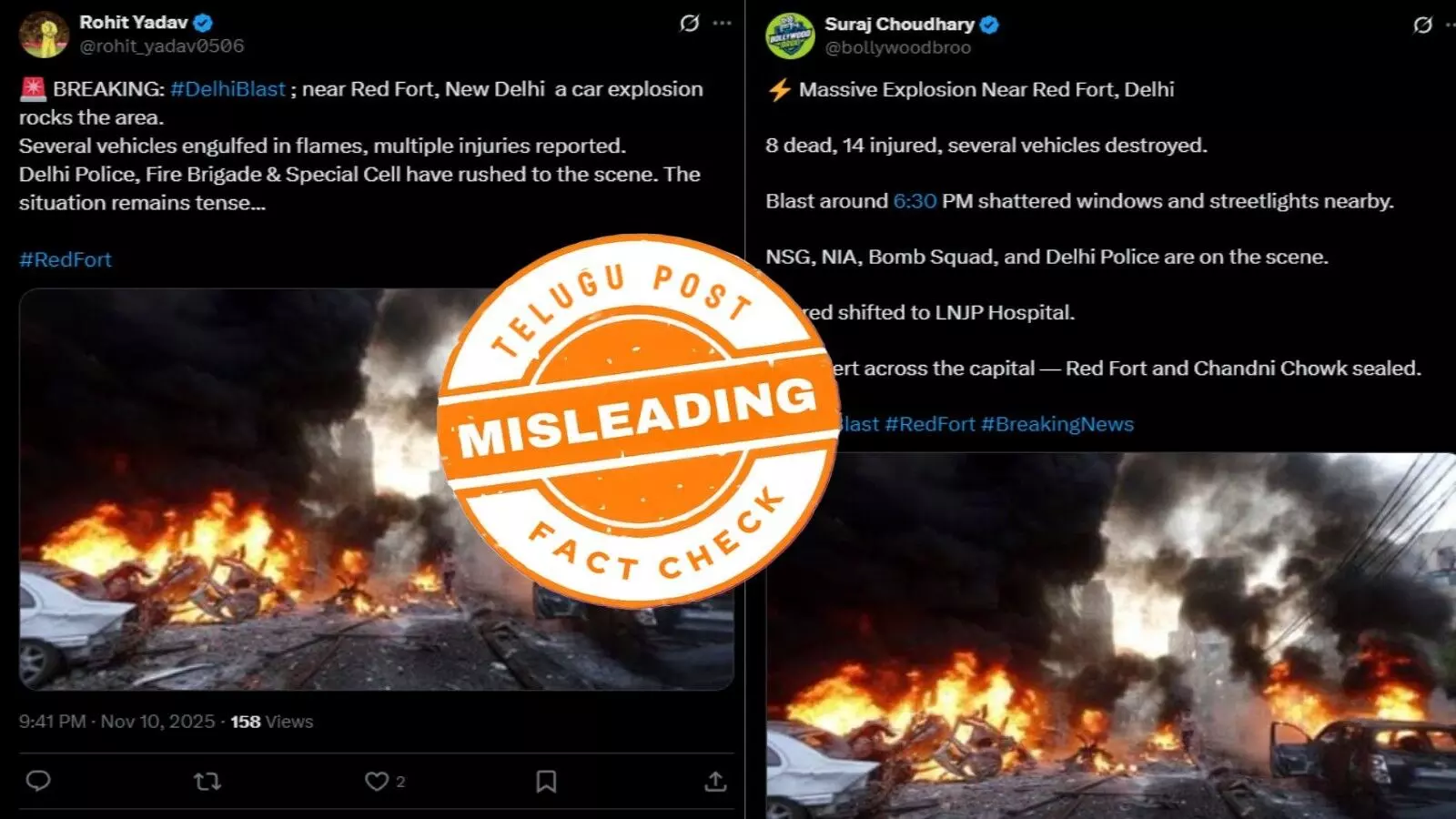
Task: Open Suraj Choudhary's Bollywood profile avatar
Action: coord(790,35)
